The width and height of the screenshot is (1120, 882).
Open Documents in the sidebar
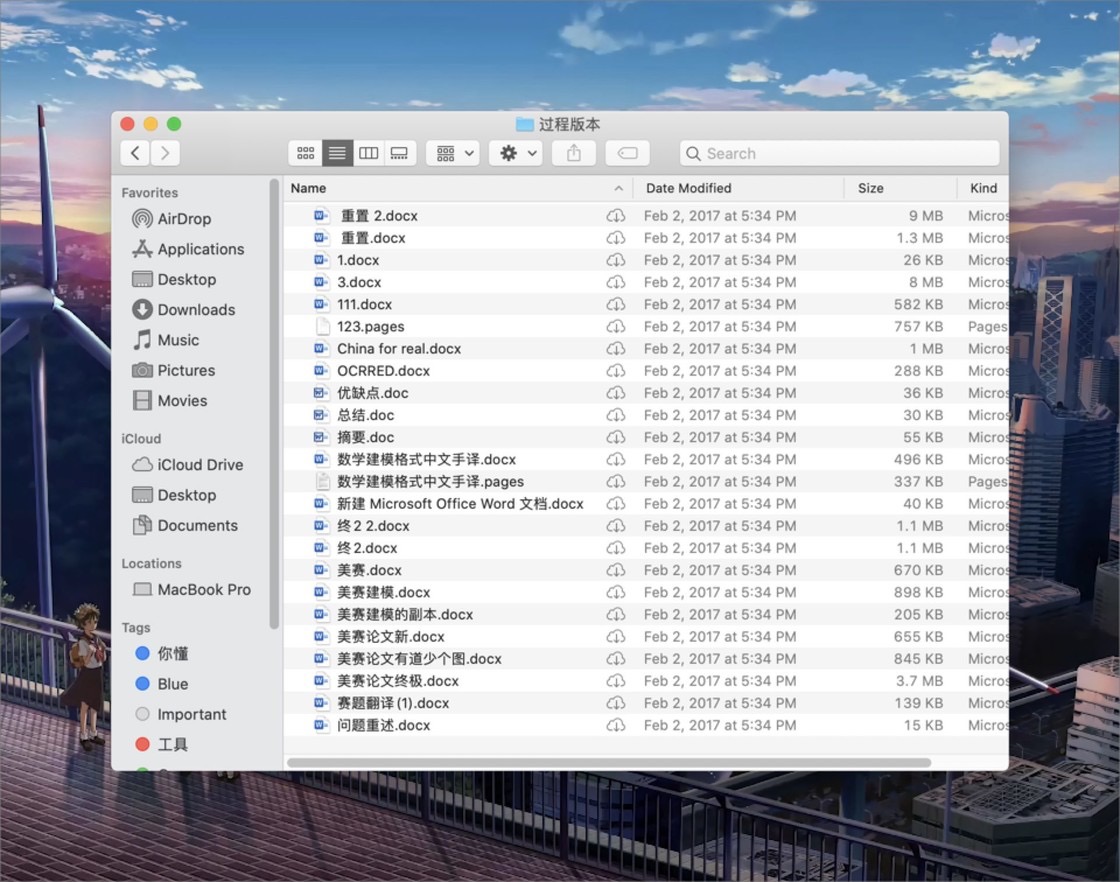click(185, 526)
